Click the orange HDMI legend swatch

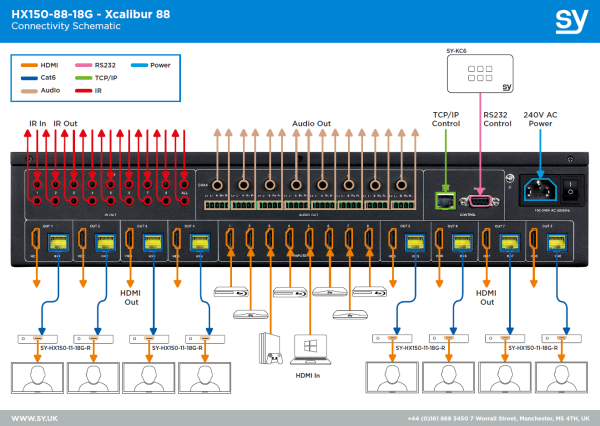click(29, 65)
